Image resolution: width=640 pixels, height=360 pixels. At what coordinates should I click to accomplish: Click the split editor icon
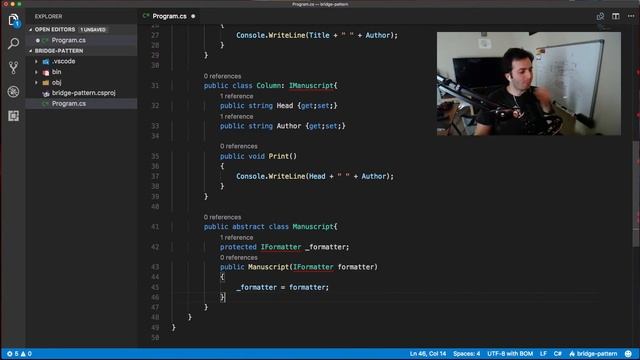[616, 16]
